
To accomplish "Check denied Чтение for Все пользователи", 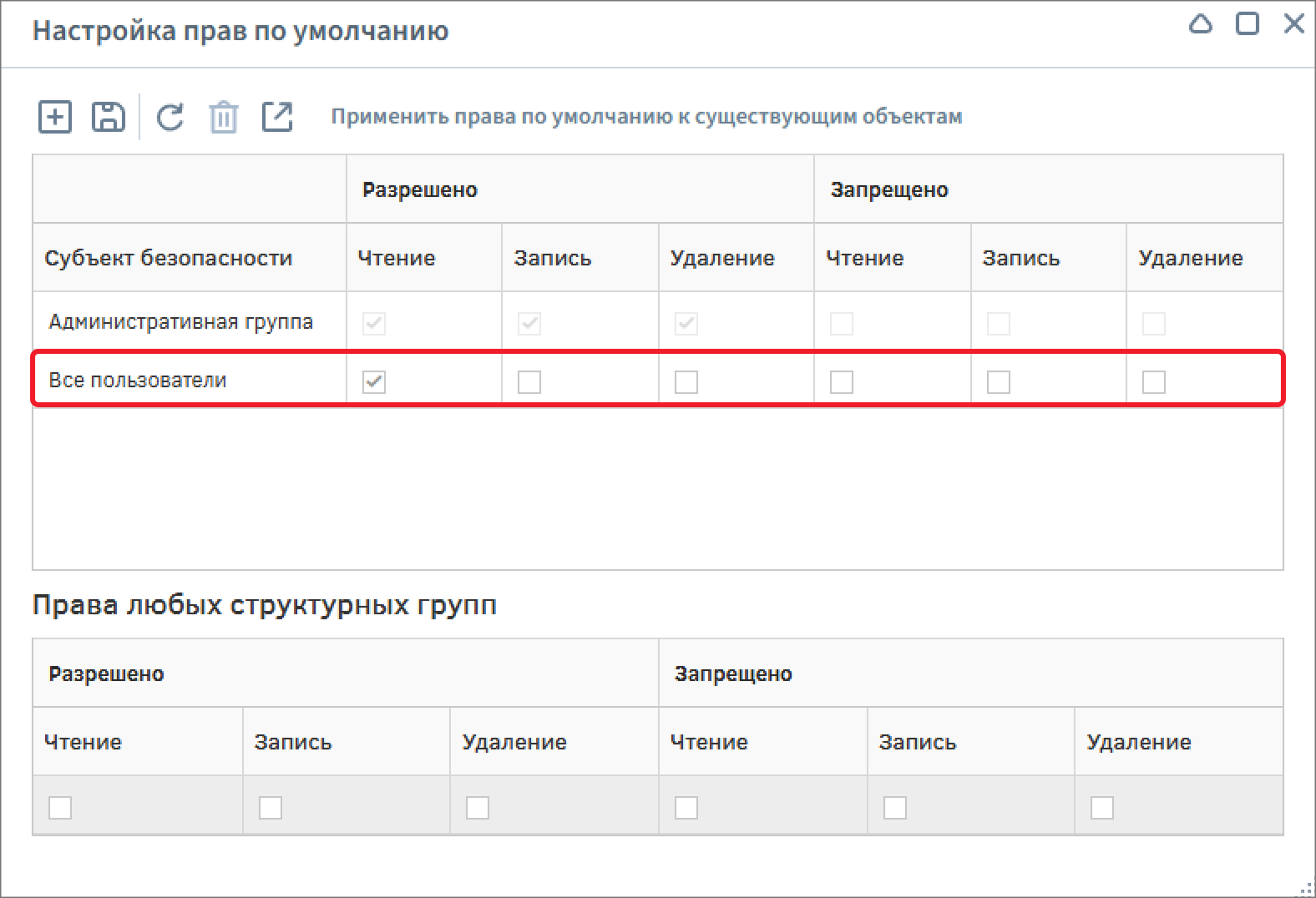I will [x=842, y=382].
